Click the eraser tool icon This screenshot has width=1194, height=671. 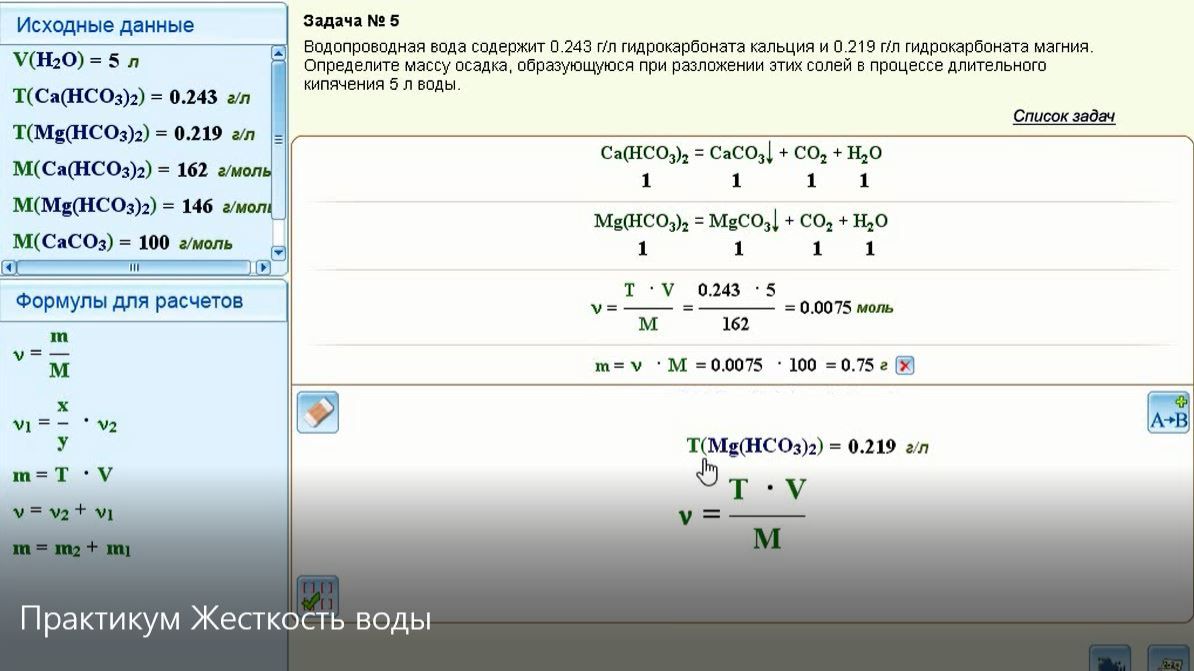318,414
